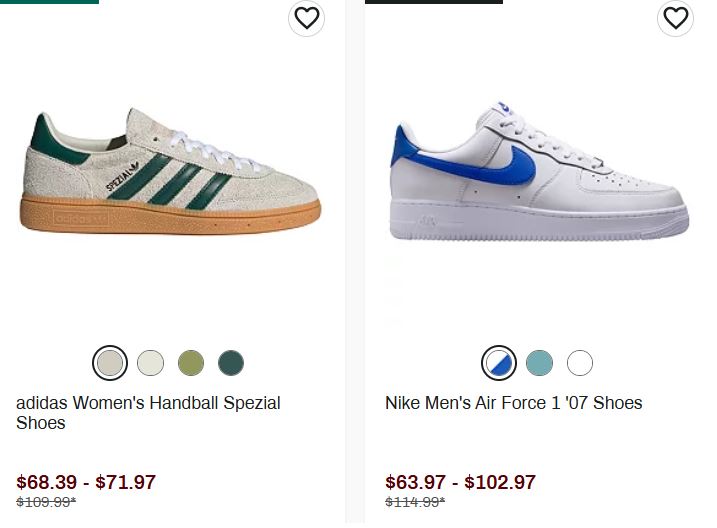717x528 pixels.
Task: Choose the cream white adidas swatch
Action: tap(150, 363)
